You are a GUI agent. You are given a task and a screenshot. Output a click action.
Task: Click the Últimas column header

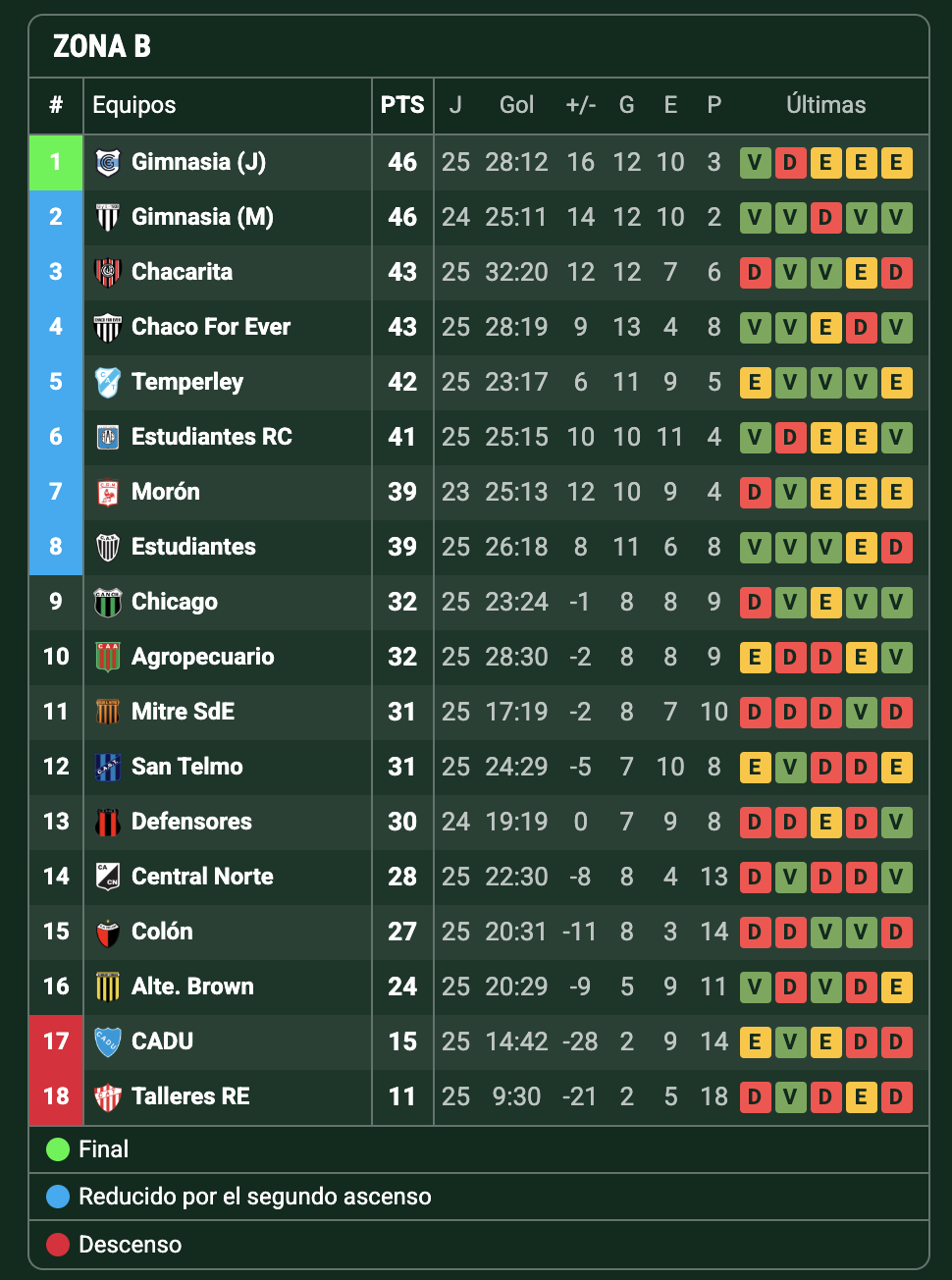(x=826, y=105)
